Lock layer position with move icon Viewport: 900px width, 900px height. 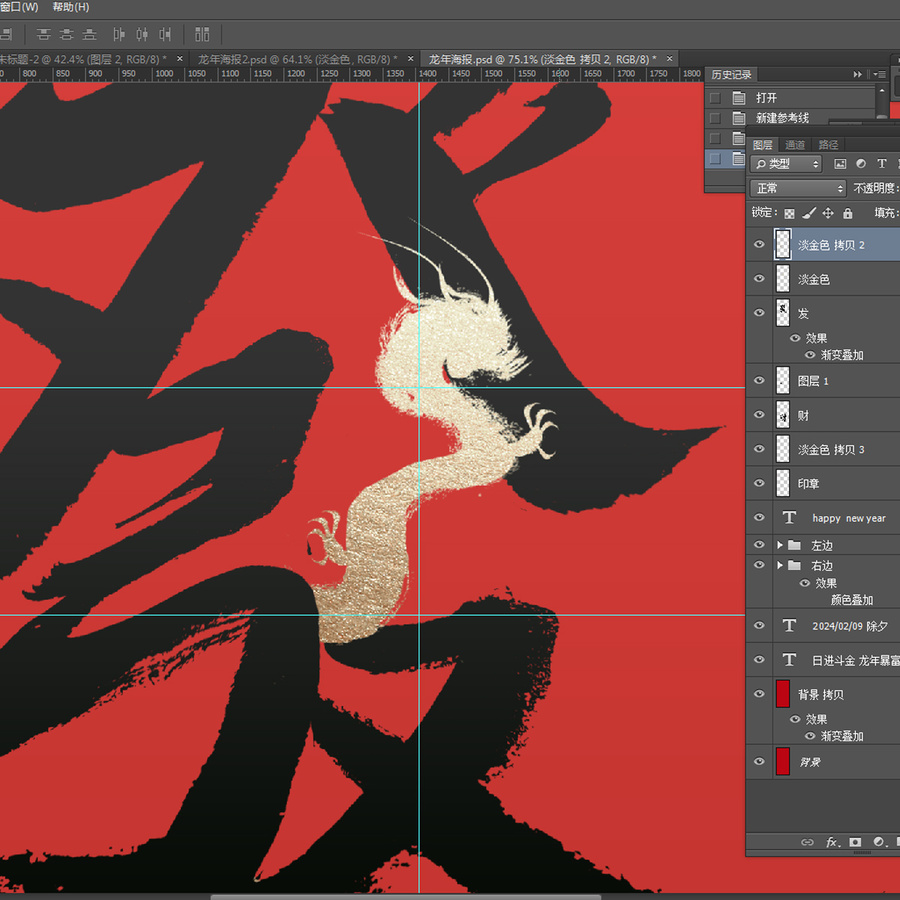point(828,214)
